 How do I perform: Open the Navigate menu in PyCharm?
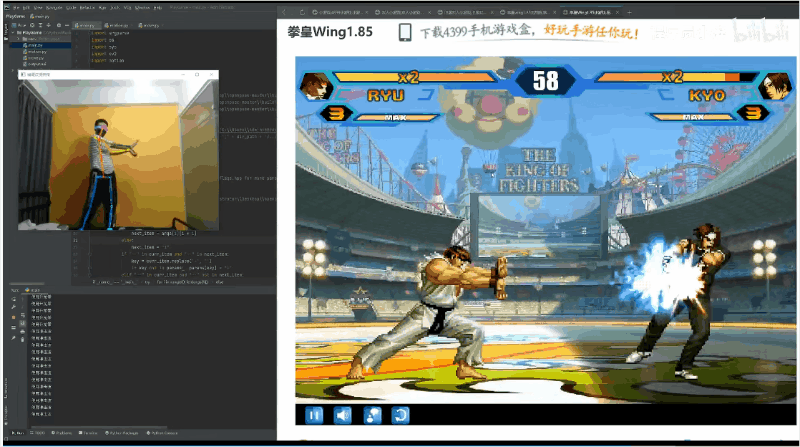point(54,8)
